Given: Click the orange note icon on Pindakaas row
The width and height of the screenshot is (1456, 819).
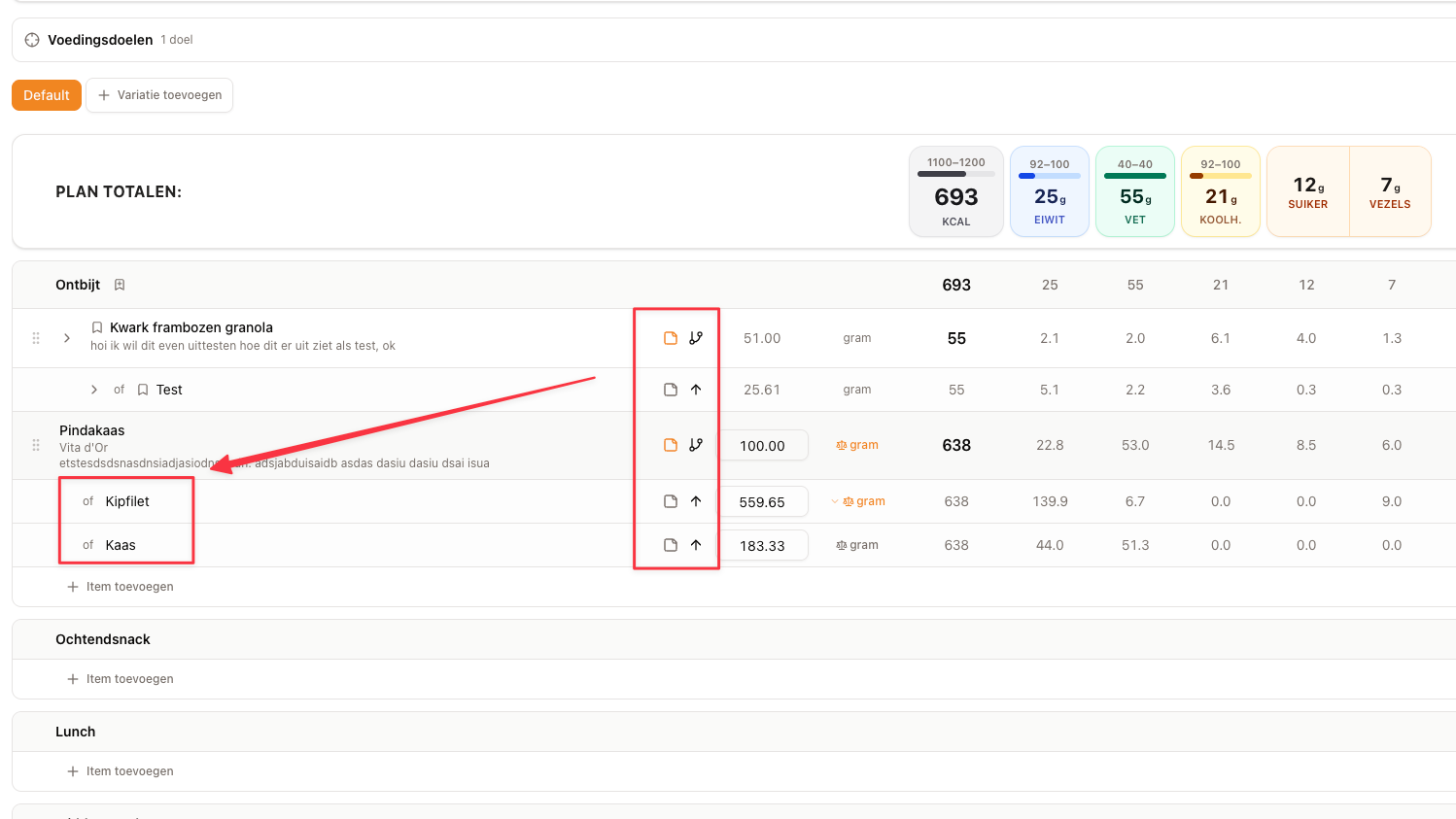Looking at the screenshot, I should click(671, 445).
